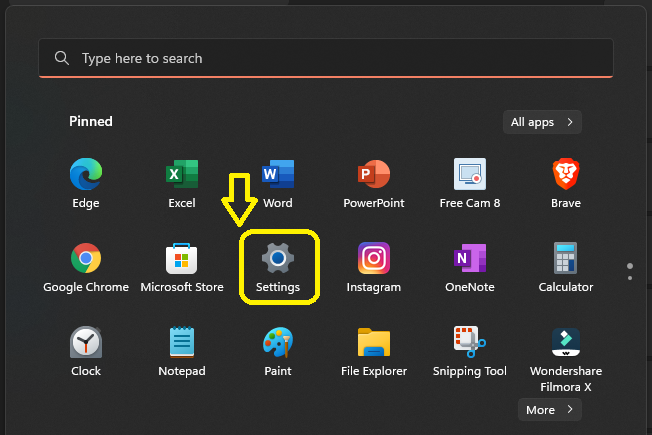Launch PowerPoint from pinned apps
The height and width of the screenshot is (435, 652).
(374, 174)
